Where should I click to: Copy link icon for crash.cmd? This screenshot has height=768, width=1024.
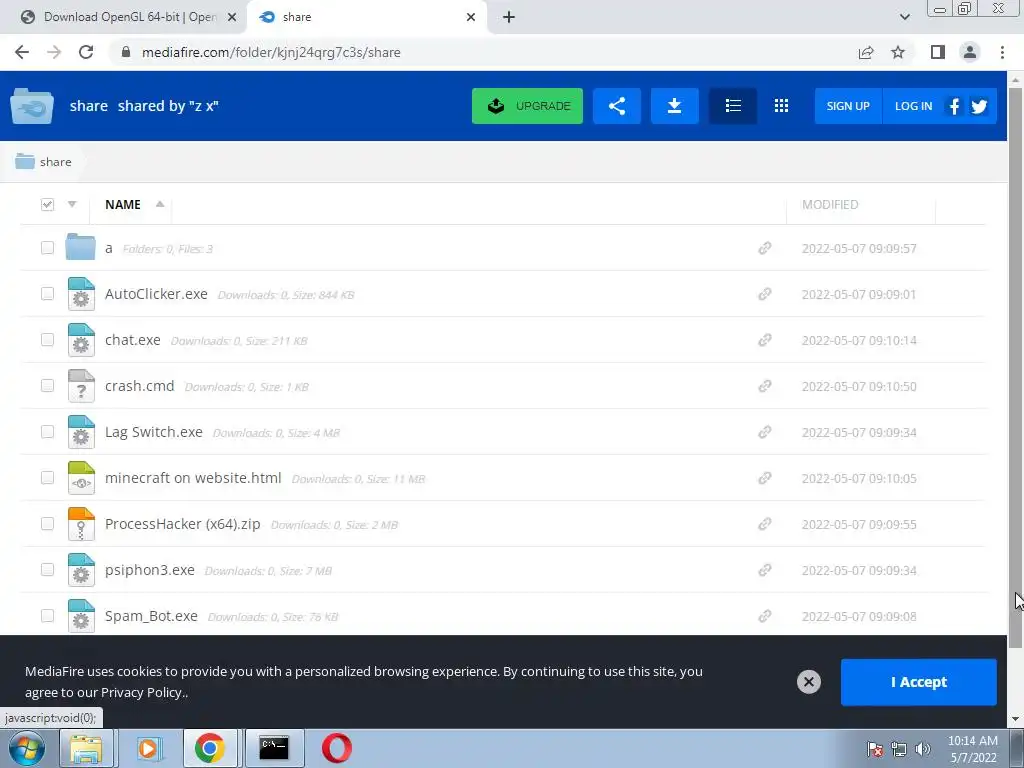tap(765, 386)
